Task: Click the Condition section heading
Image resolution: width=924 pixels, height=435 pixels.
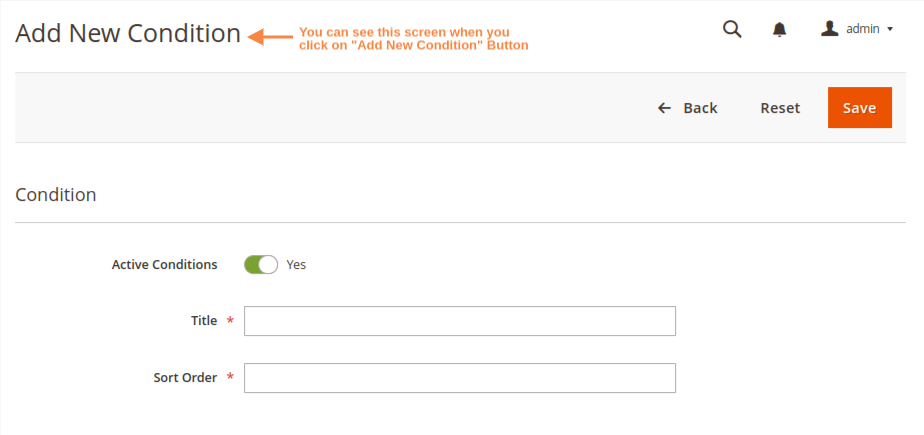Action: coord(56,195)
